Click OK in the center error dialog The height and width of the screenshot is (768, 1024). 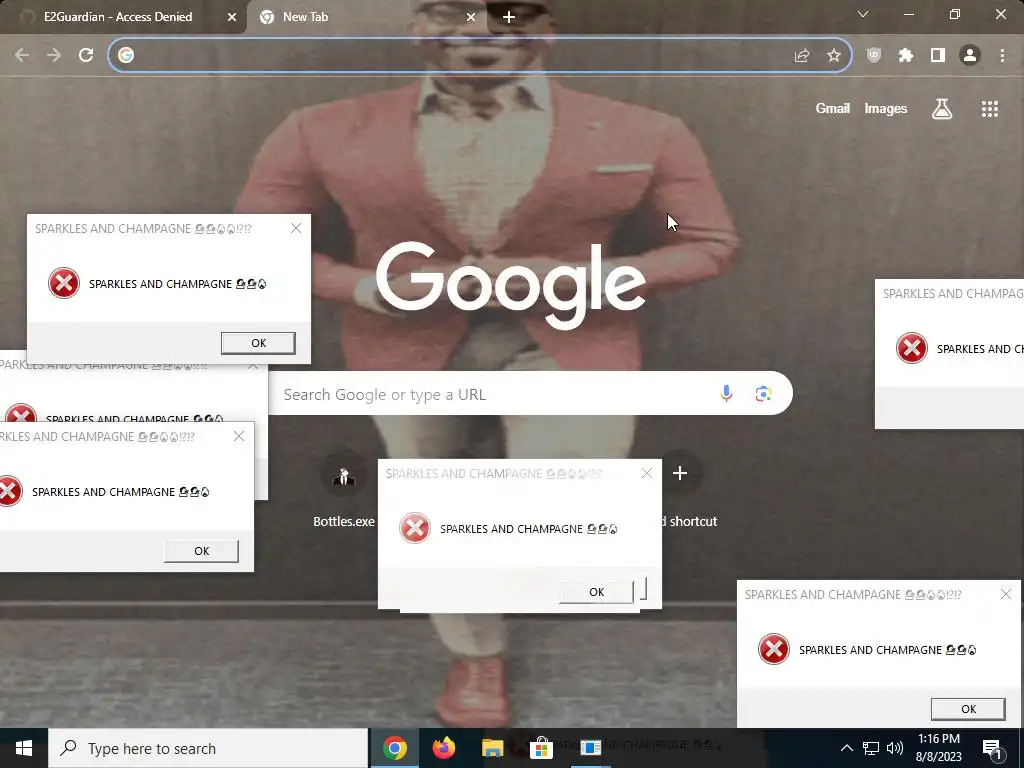(596, 592)
